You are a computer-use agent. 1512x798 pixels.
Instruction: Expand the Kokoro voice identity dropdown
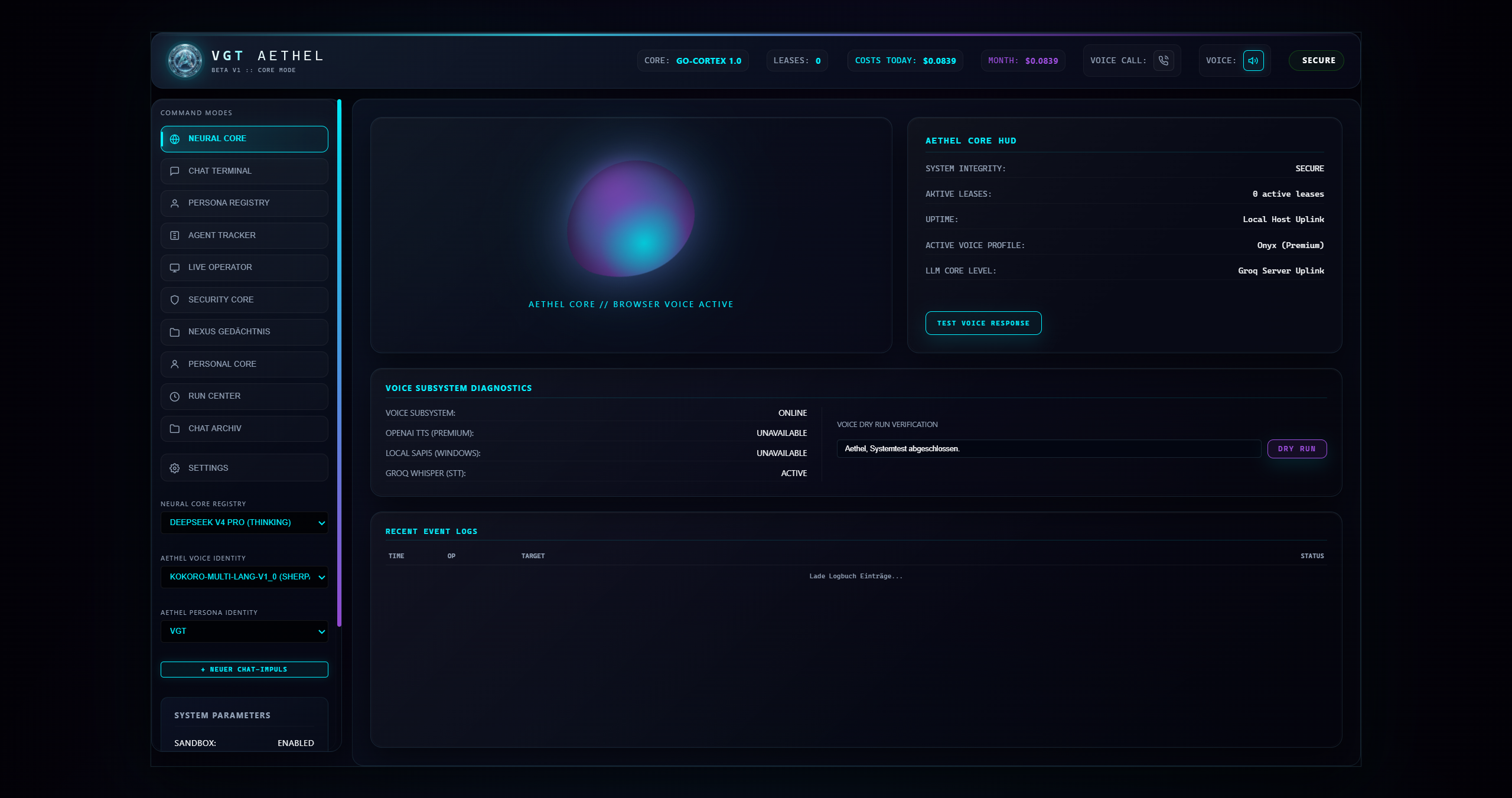[x=245, y=577]
